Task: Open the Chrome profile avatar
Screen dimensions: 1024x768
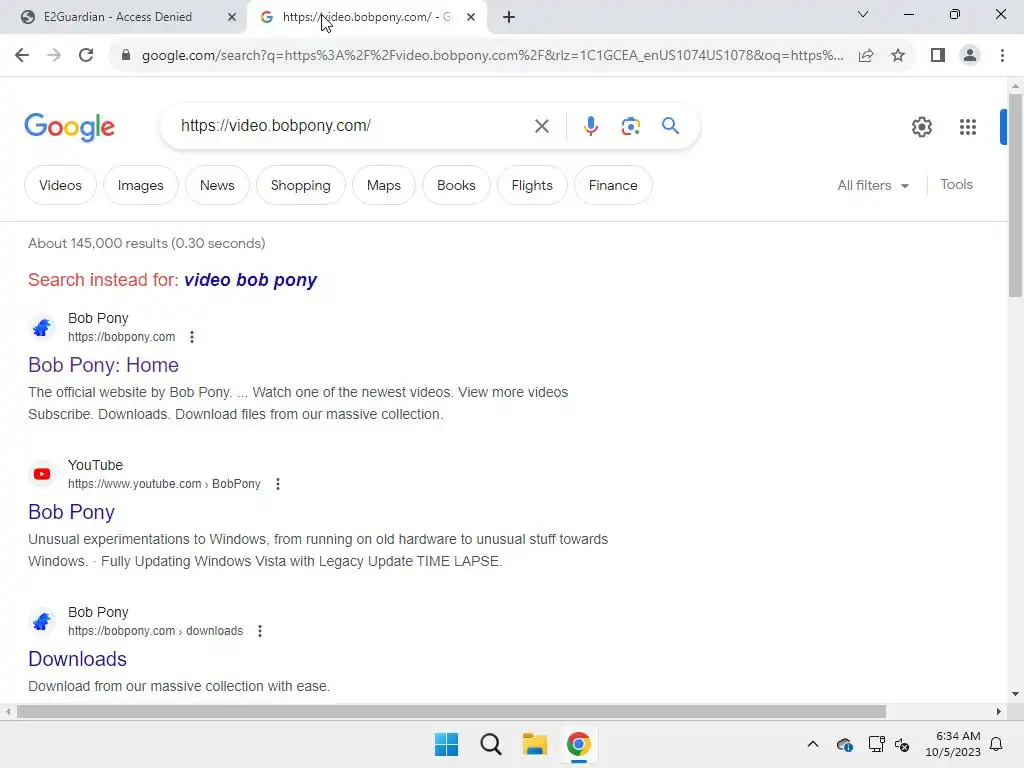Action: point(970,56)
